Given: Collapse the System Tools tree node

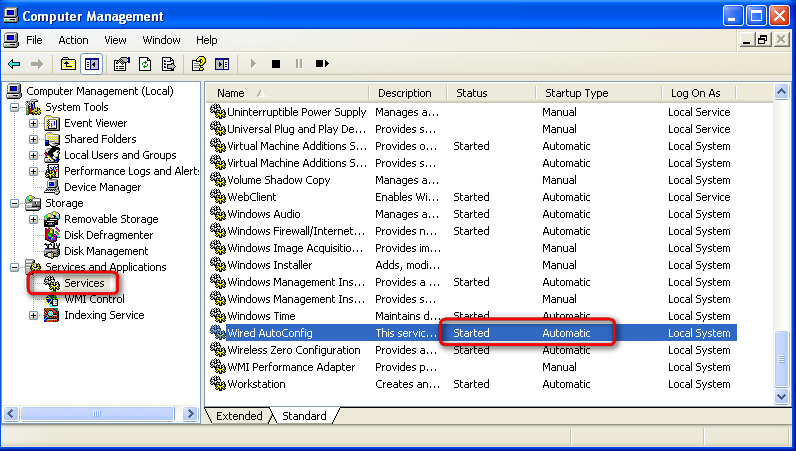Looking at the screenshot, I should (x=15, y=107).
